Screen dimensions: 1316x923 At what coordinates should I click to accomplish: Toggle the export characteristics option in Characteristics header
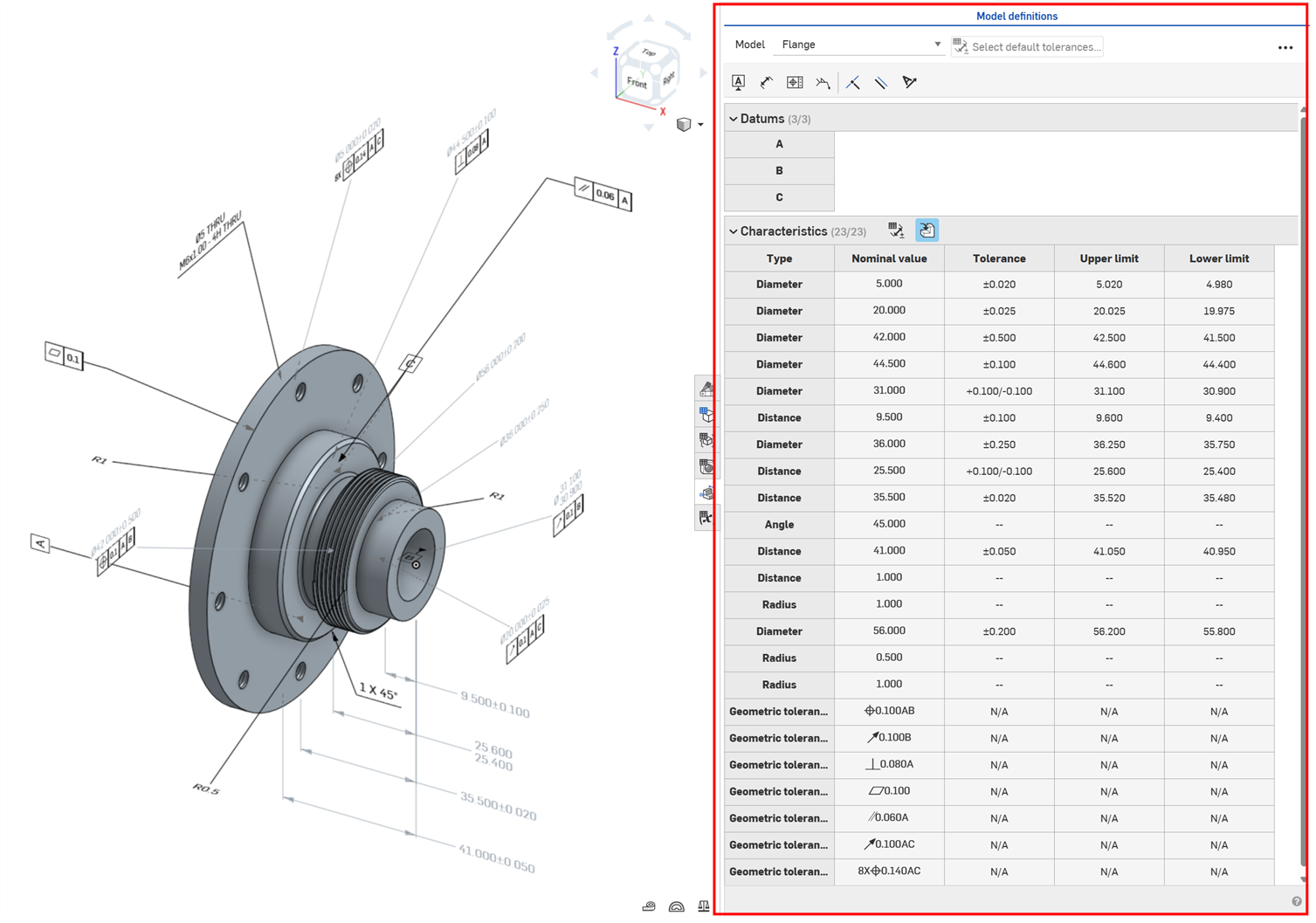[895, 230]
